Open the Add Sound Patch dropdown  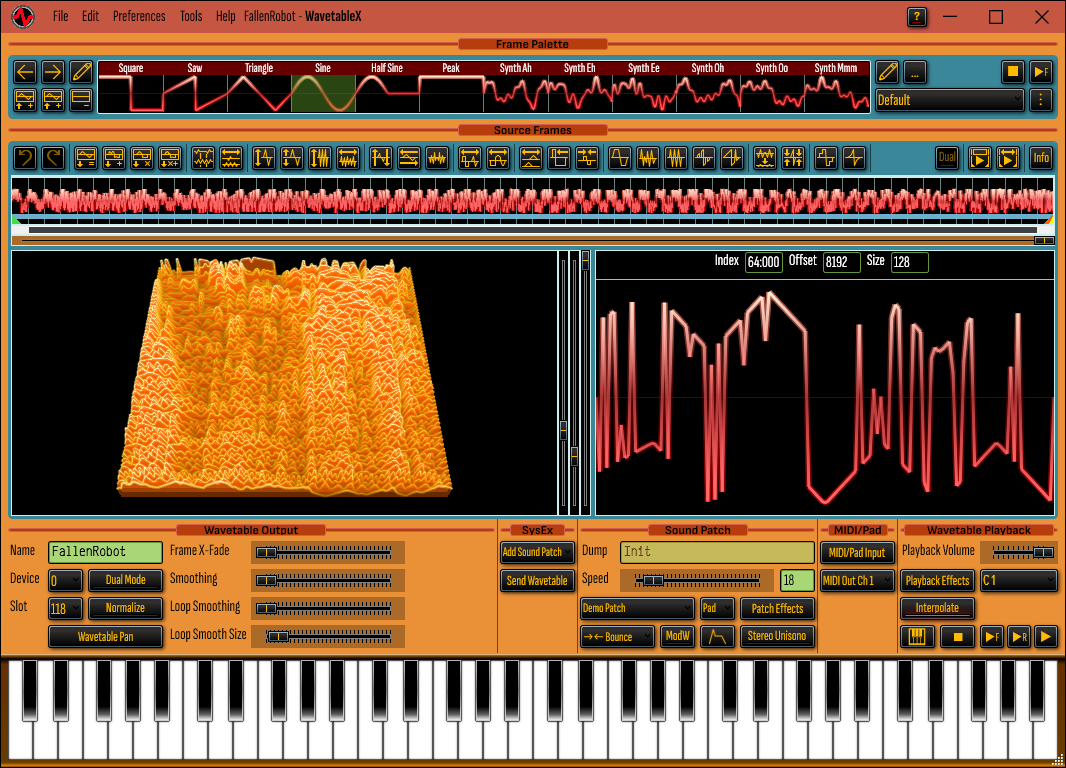[537, 552]
